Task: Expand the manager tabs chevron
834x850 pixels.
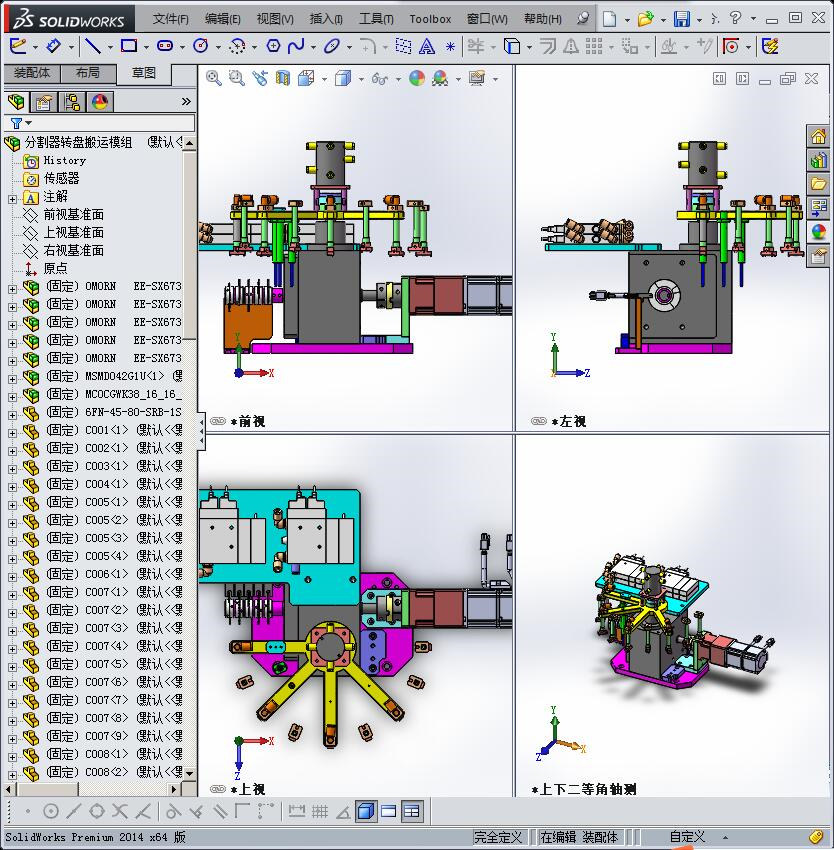Action: [186, 101]
